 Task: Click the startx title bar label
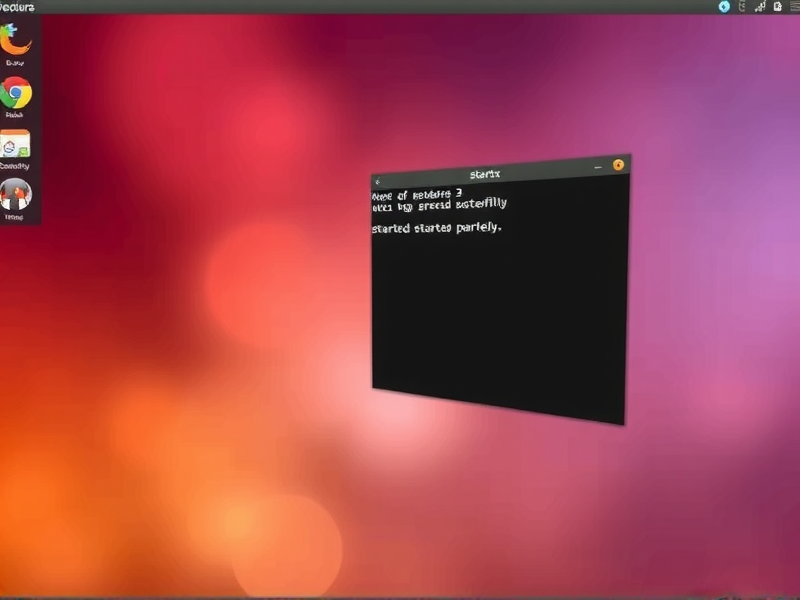[x=484, y=172]
